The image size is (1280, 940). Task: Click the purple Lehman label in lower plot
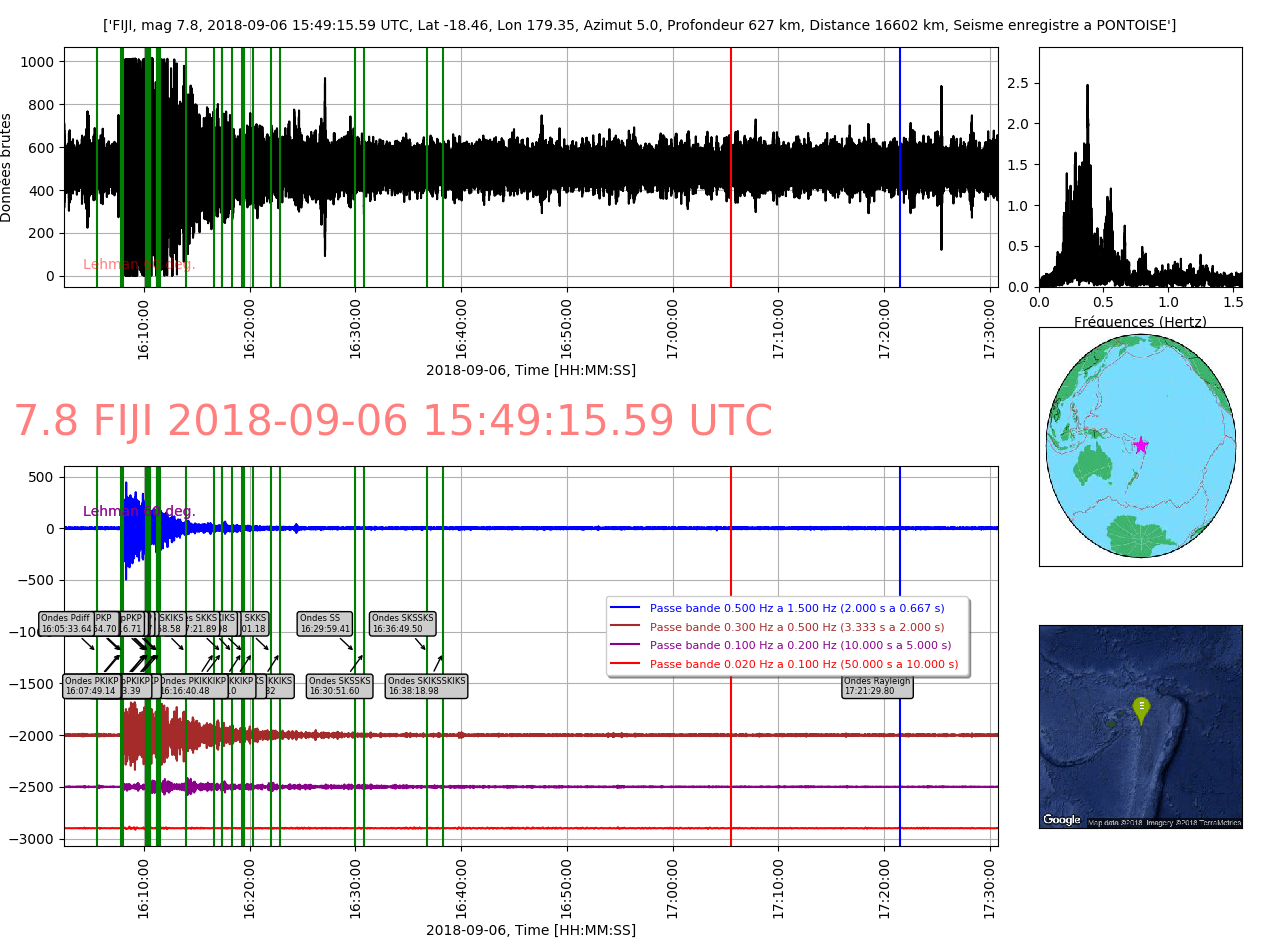139,511
